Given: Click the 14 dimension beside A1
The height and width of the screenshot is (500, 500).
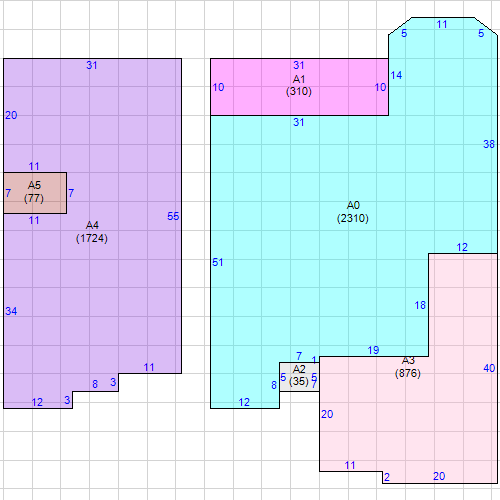Looking at the screenshot, I should tap(396, 75).
